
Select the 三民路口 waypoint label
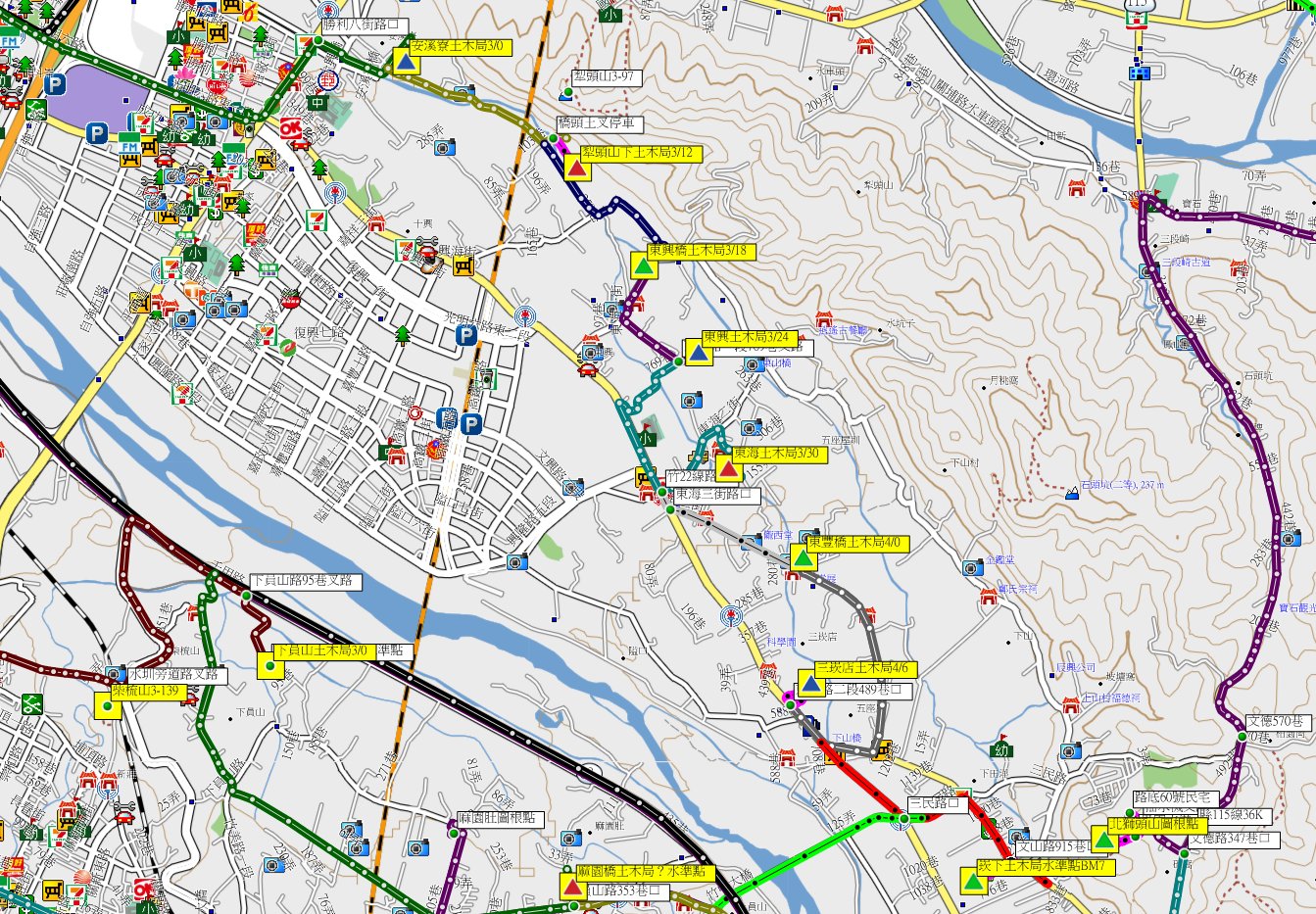click(x=937, y=803)
